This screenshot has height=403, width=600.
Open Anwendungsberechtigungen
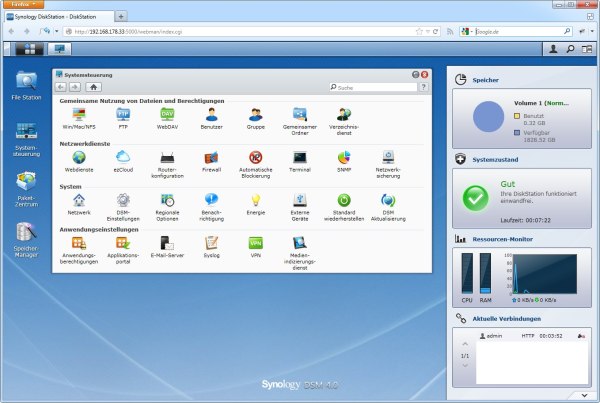click(79, 250)
